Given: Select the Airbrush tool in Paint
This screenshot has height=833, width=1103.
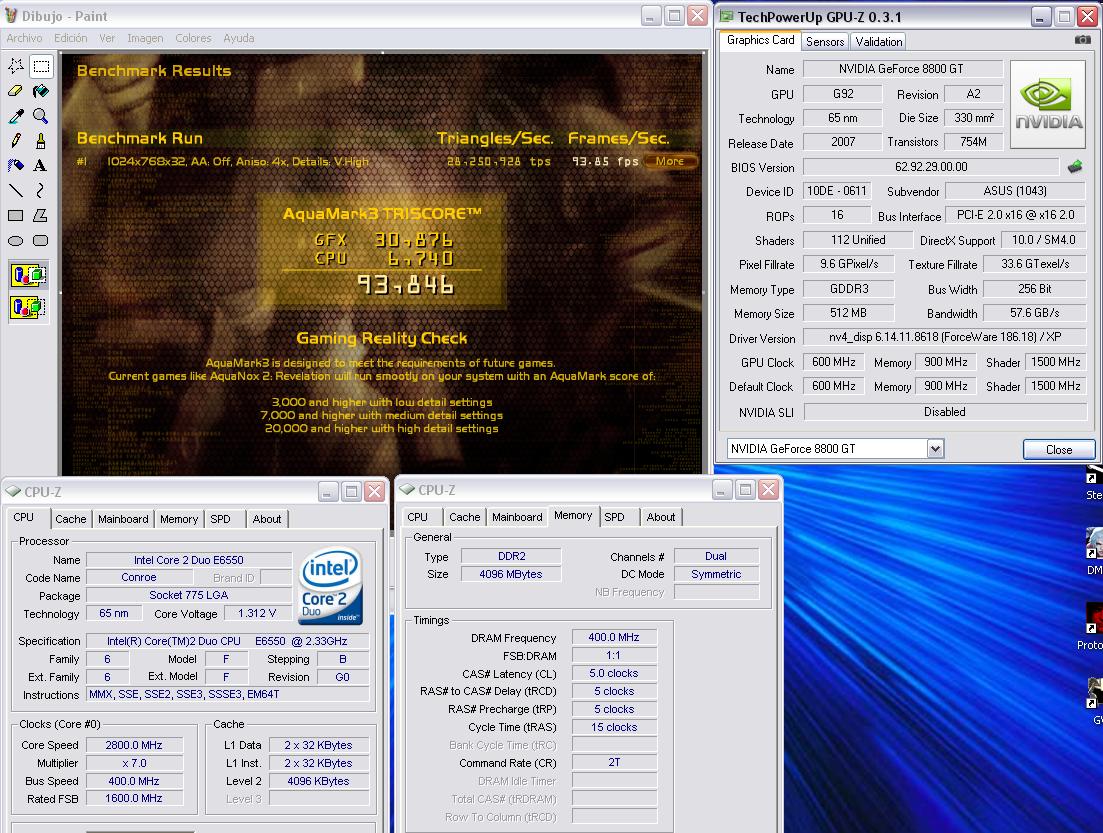Looking at the screenshot, I should coord(16,165).
